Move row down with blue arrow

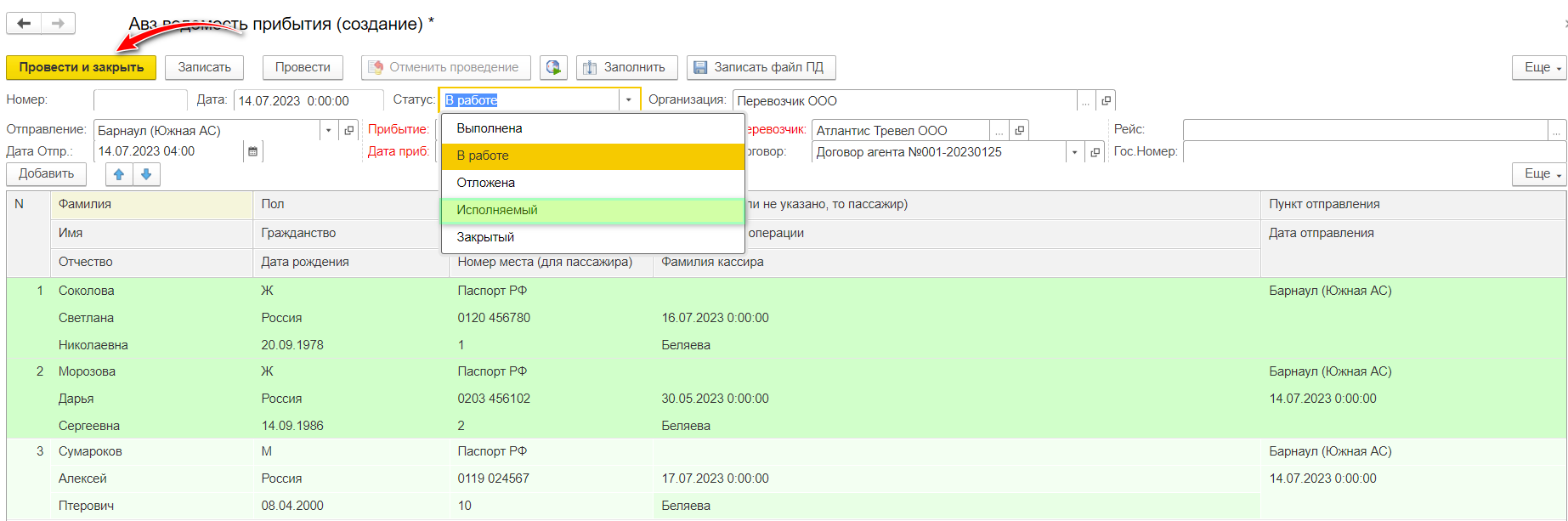(146, 174)
